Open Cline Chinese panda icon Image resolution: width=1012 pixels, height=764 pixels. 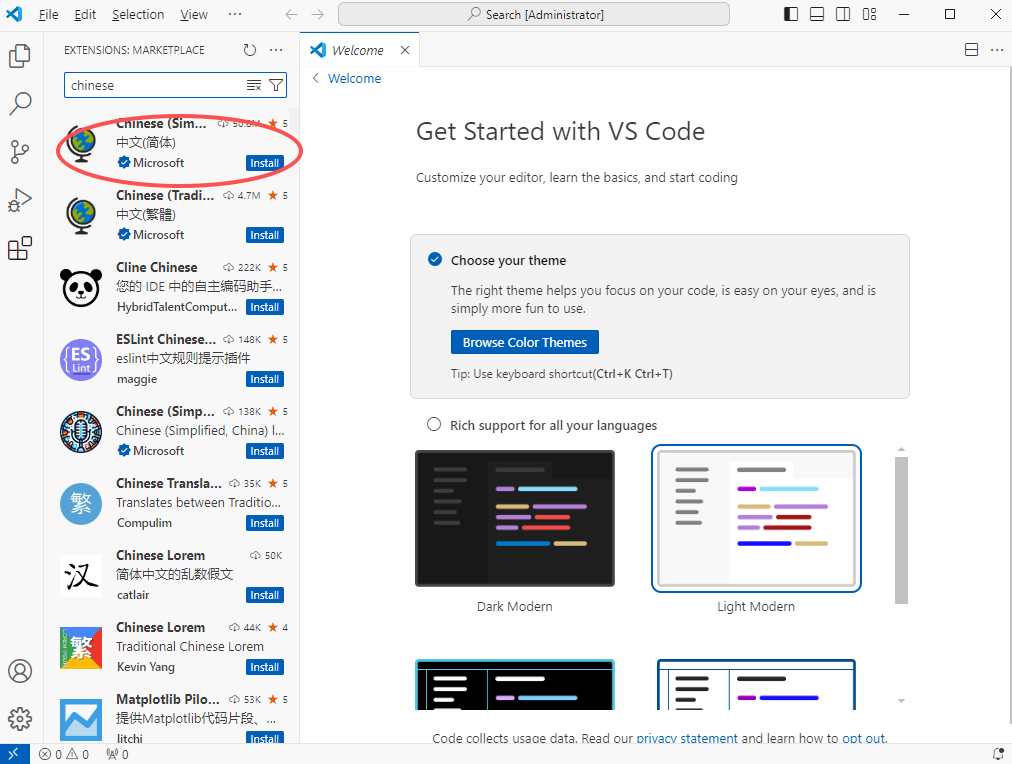pos(81,287)
